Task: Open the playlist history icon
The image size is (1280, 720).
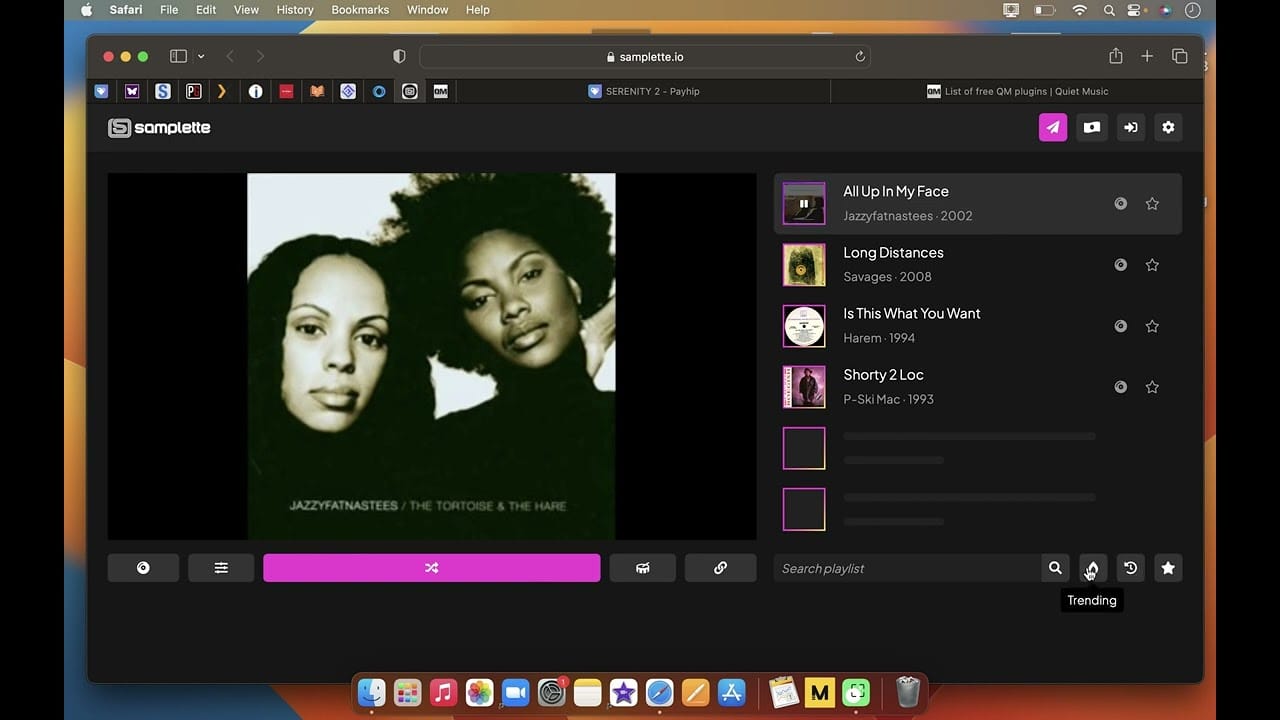Action: 1130,568
